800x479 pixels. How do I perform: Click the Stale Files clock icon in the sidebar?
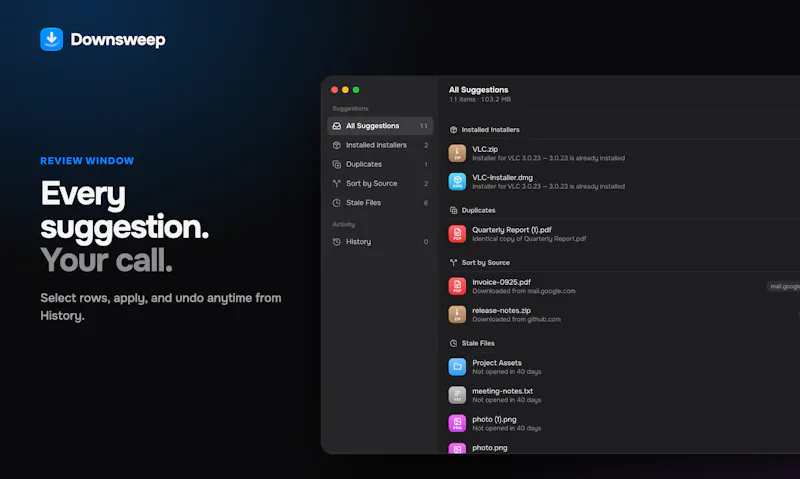[337, 203]
